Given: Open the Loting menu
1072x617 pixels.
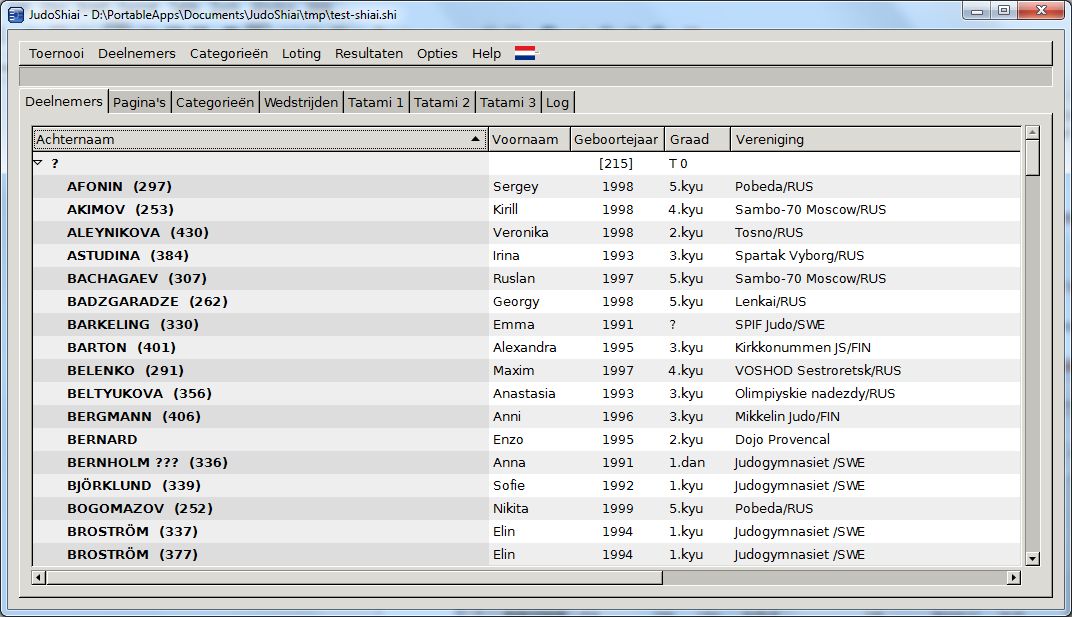Looking at the screenshot, I should (x=301, y=54).
